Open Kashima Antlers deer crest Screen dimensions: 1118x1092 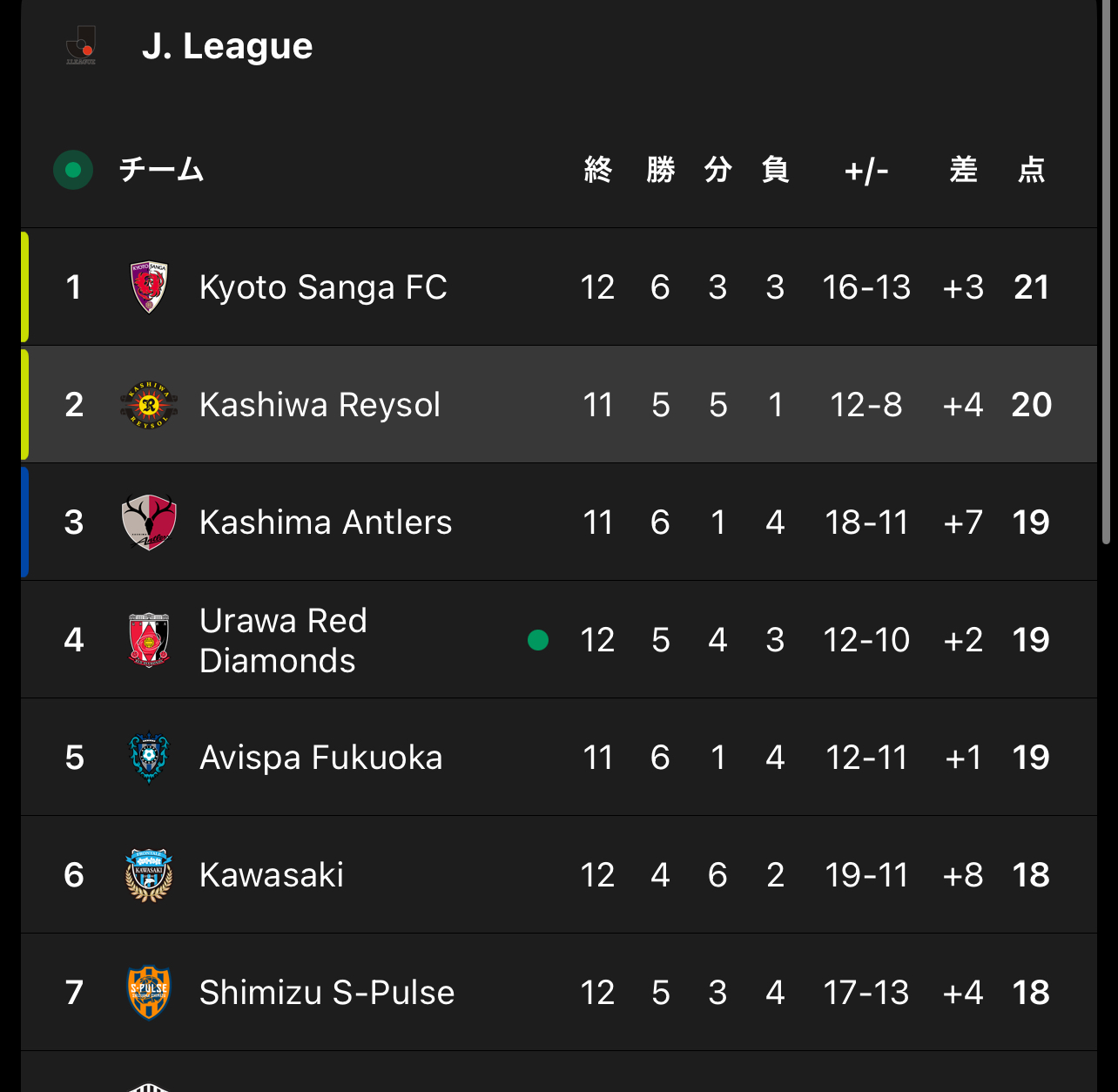tap(149, 522)
